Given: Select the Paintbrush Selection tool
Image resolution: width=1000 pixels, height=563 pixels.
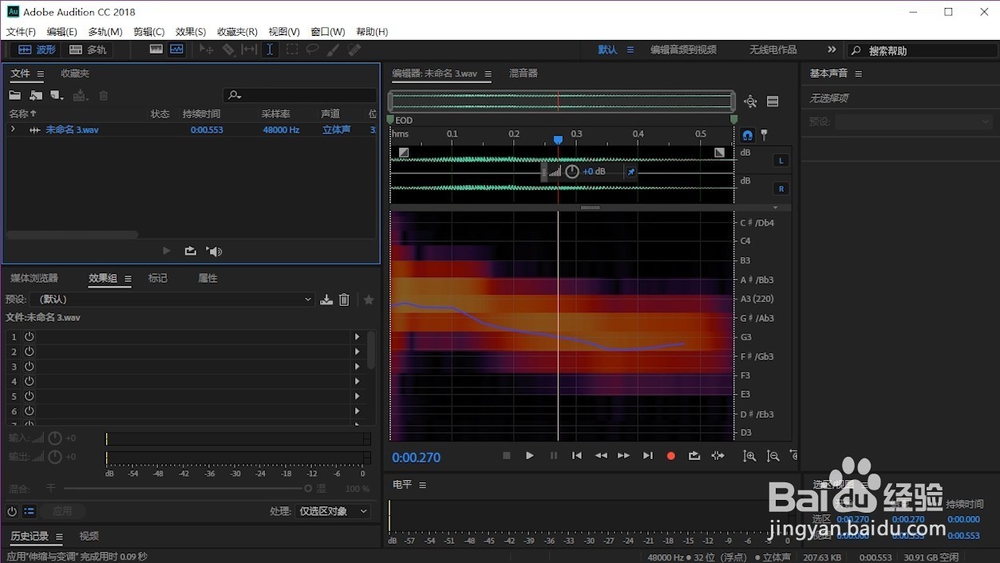Looking at the screenshot, I should (x=333, y=49).
